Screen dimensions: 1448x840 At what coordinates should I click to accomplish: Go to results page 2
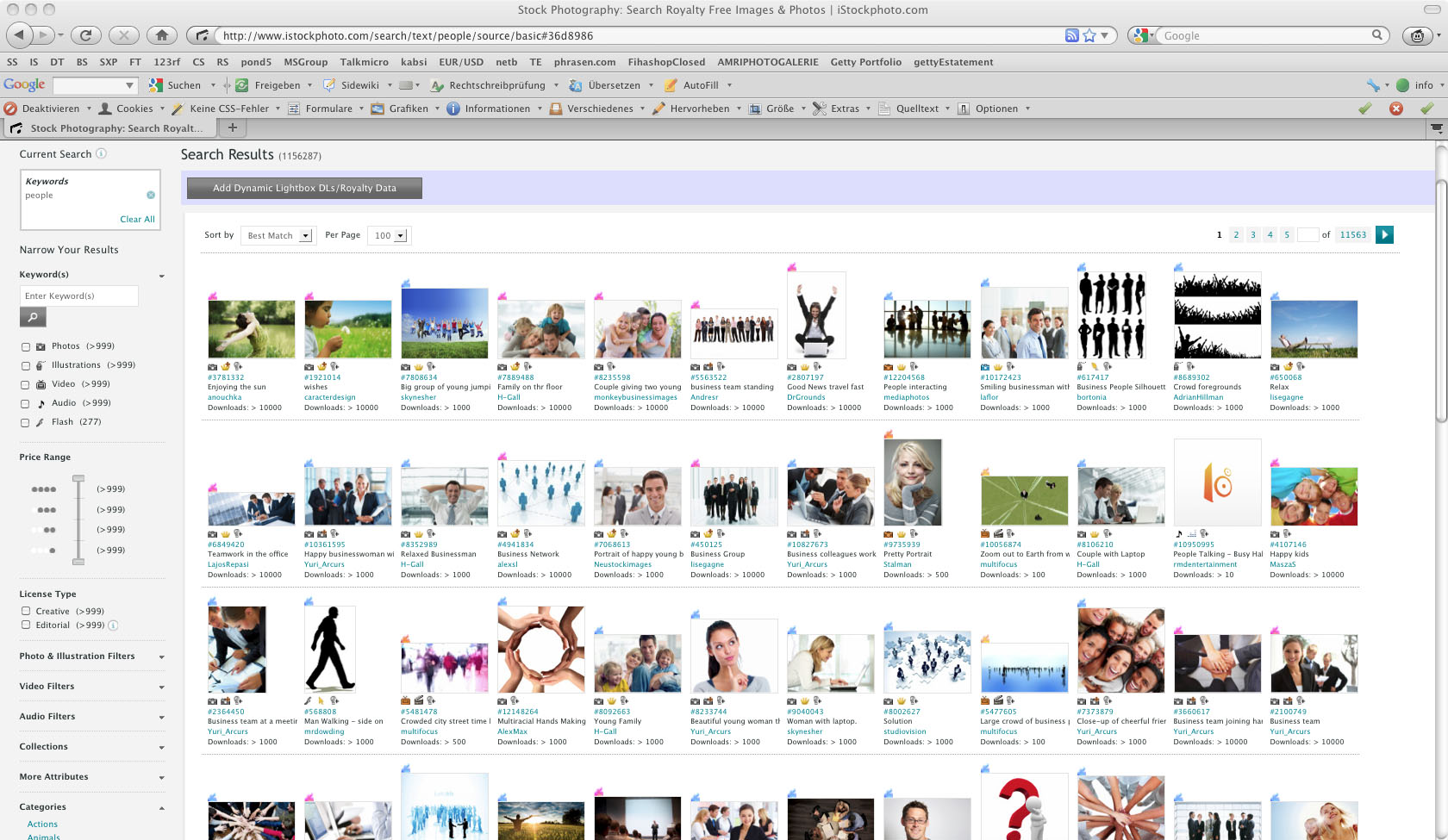click(x=1236, y=234)
